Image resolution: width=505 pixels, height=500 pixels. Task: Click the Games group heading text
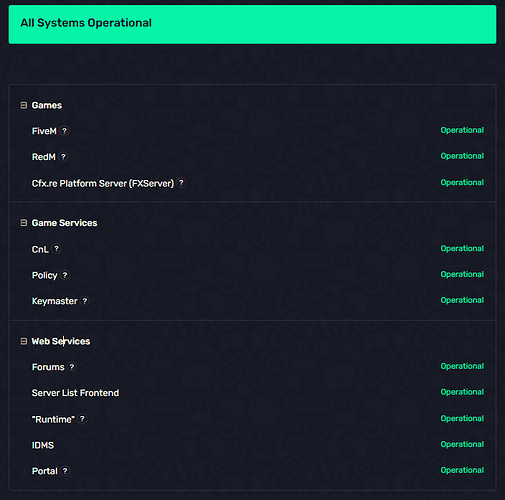tap(47, 106)
